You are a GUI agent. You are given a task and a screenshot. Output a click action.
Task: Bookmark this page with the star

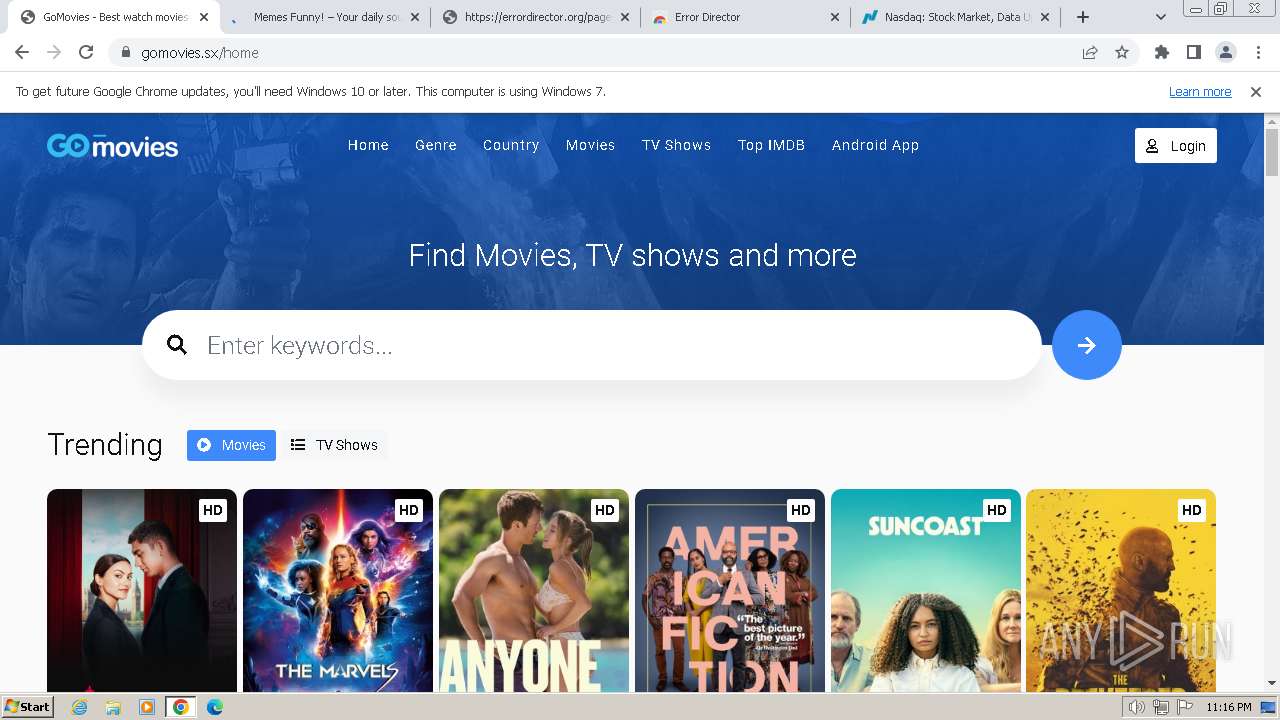point(1122,53)
